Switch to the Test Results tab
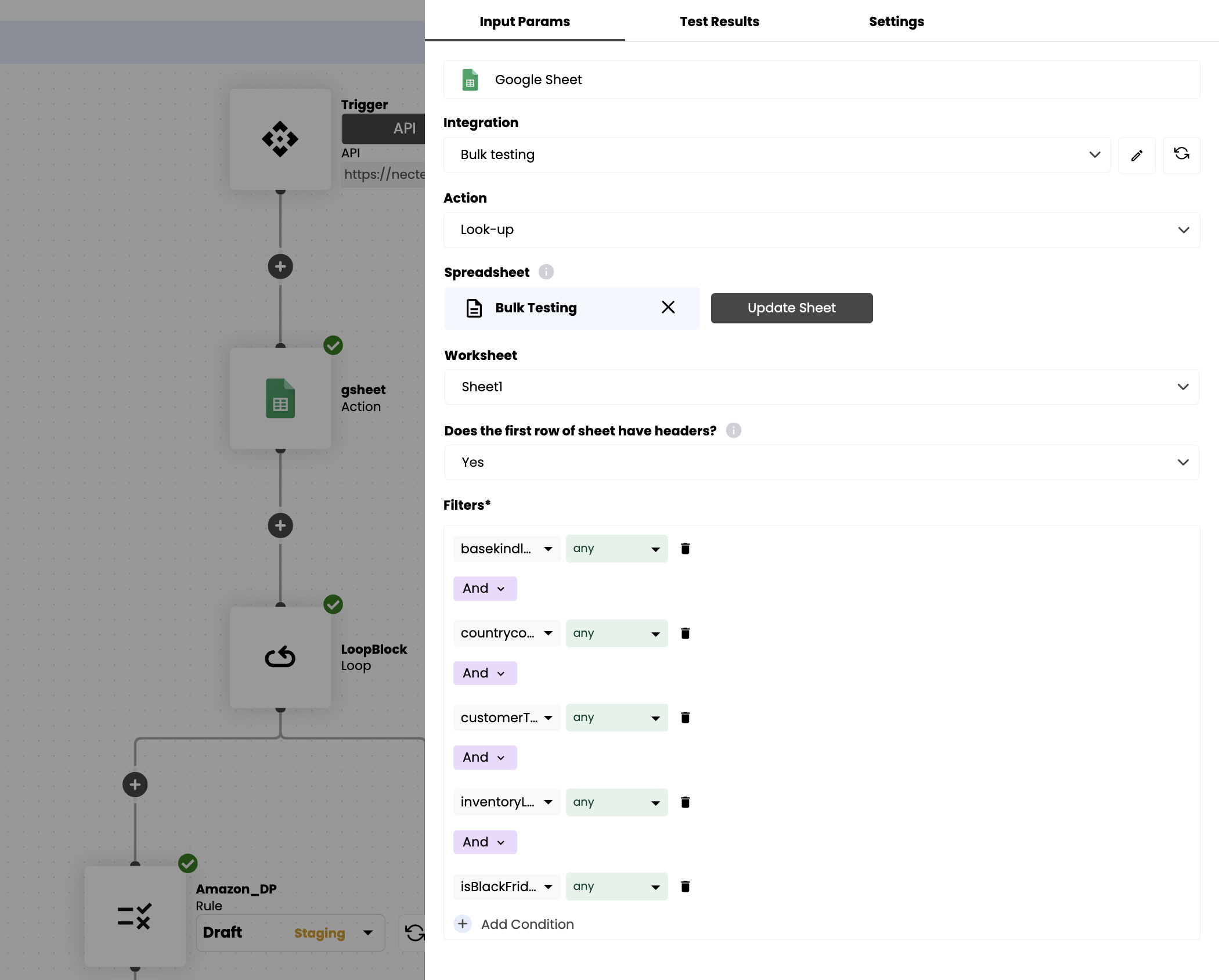 [719, 21]
